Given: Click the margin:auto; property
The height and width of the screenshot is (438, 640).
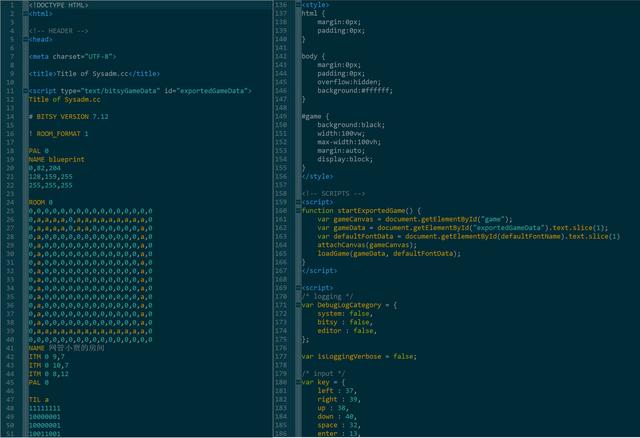Looking at the screenshot, I should click(x=341, y=150).
